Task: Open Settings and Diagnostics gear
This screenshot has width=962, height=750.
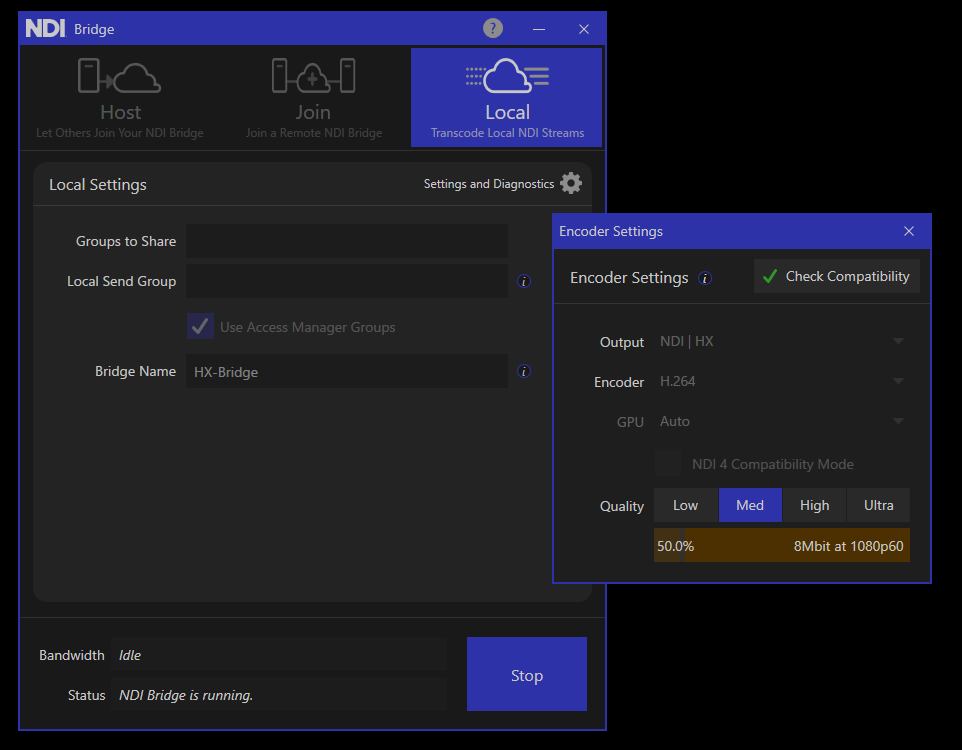Action: (571, 184)
